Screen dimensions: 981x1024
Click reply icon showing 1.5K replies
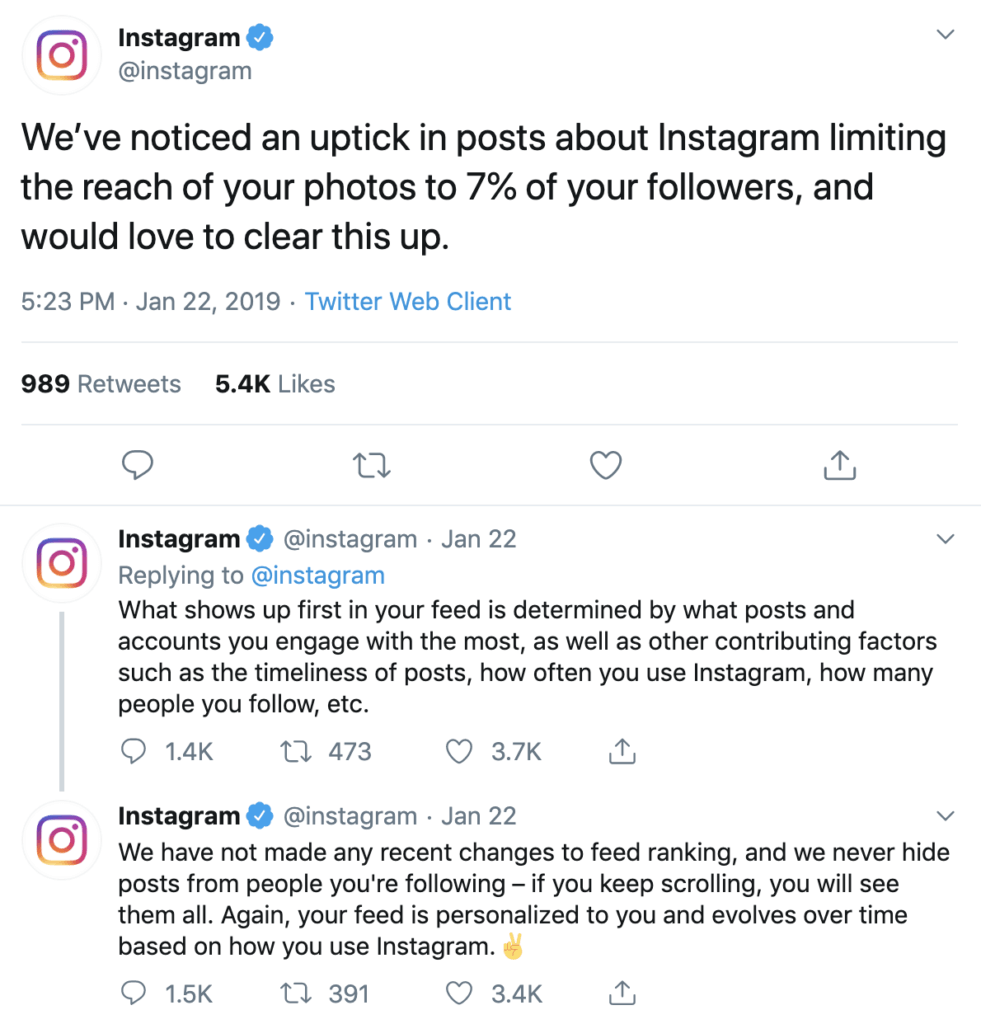(x=134, y=993)
